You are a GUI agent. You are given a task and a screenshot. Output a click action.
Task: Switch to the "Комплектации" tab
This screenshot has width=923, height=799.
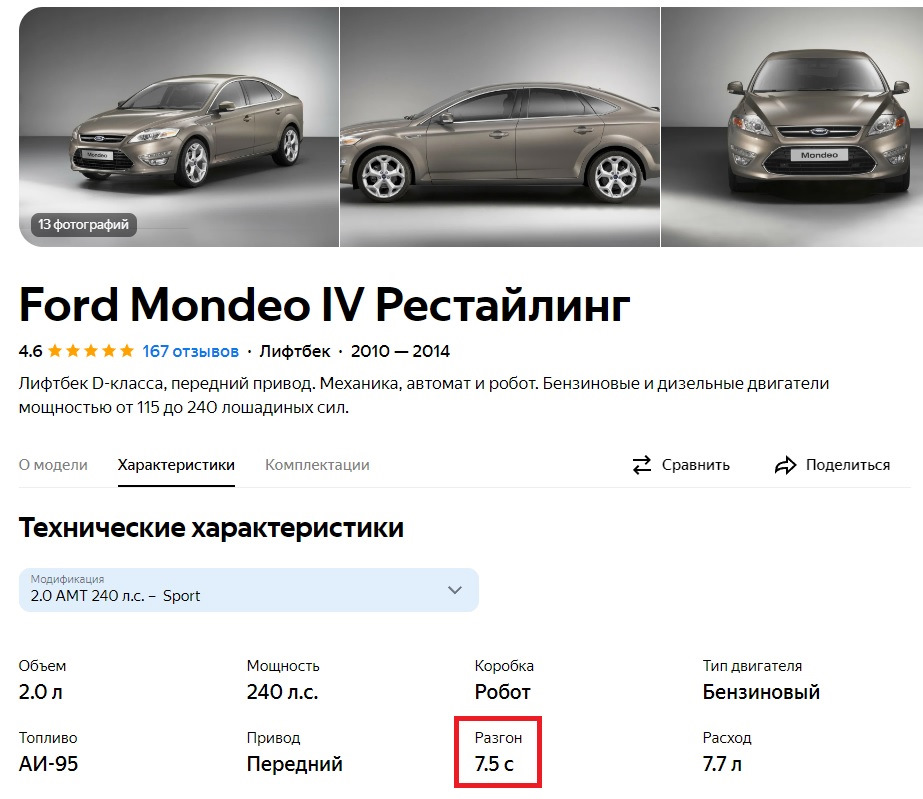pos(317,465)
